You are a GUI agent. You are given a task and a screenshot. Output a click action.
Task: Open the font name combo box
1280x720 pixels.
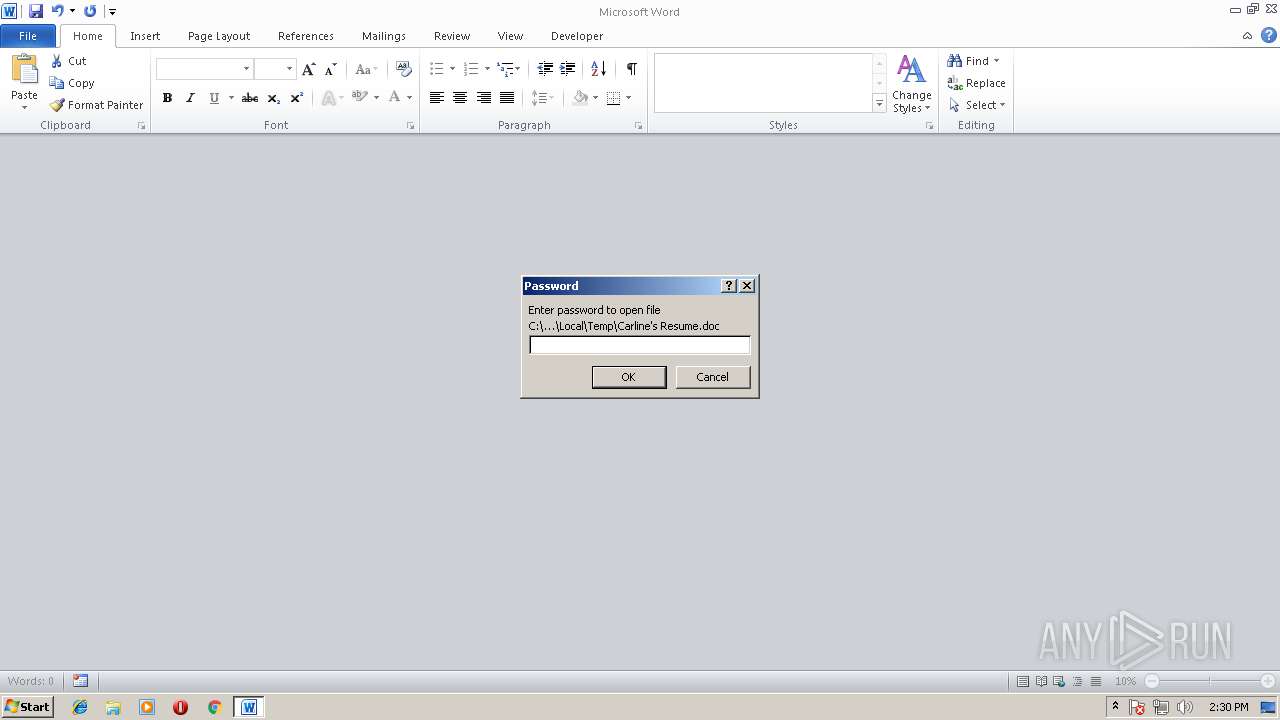[246, 69]
